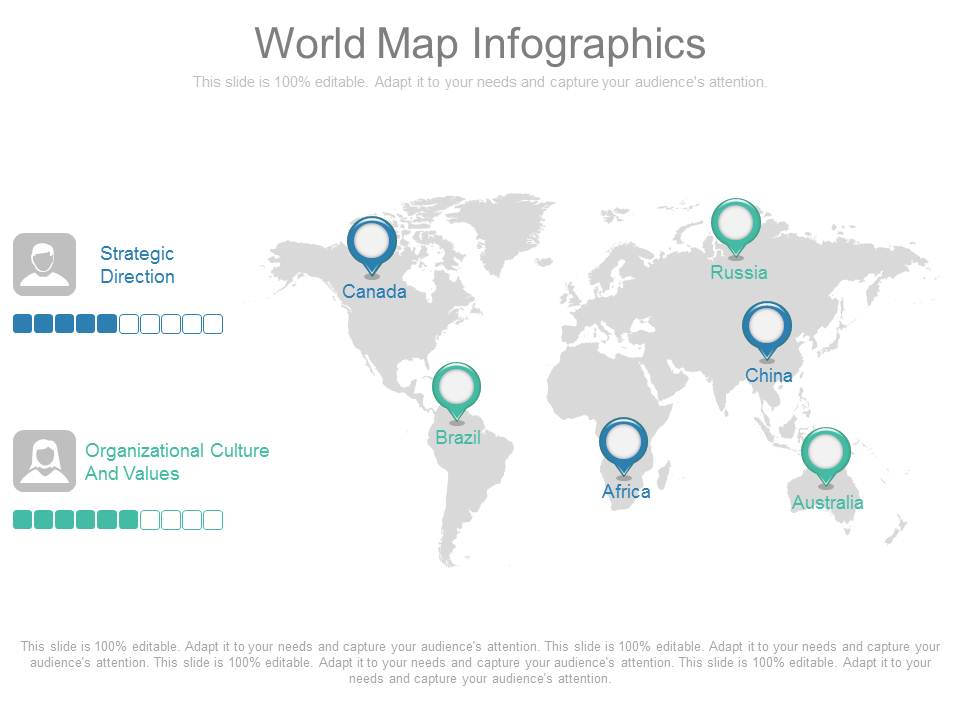
Task: Select the 'Organizational Culture And Values' label
Action: 177,462
